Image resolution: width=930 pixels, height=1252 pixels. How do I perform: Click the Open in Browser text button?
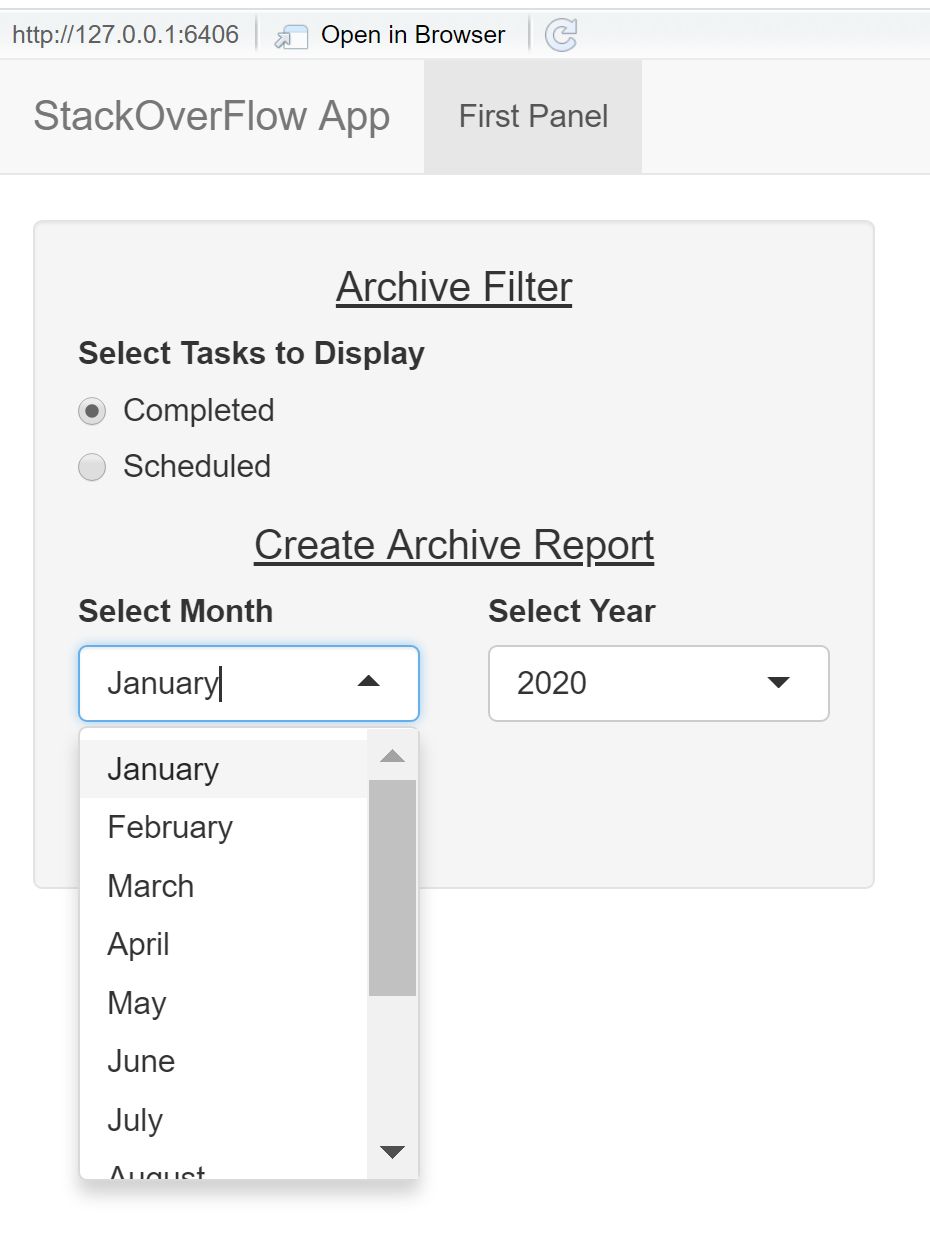coord(413,36)
